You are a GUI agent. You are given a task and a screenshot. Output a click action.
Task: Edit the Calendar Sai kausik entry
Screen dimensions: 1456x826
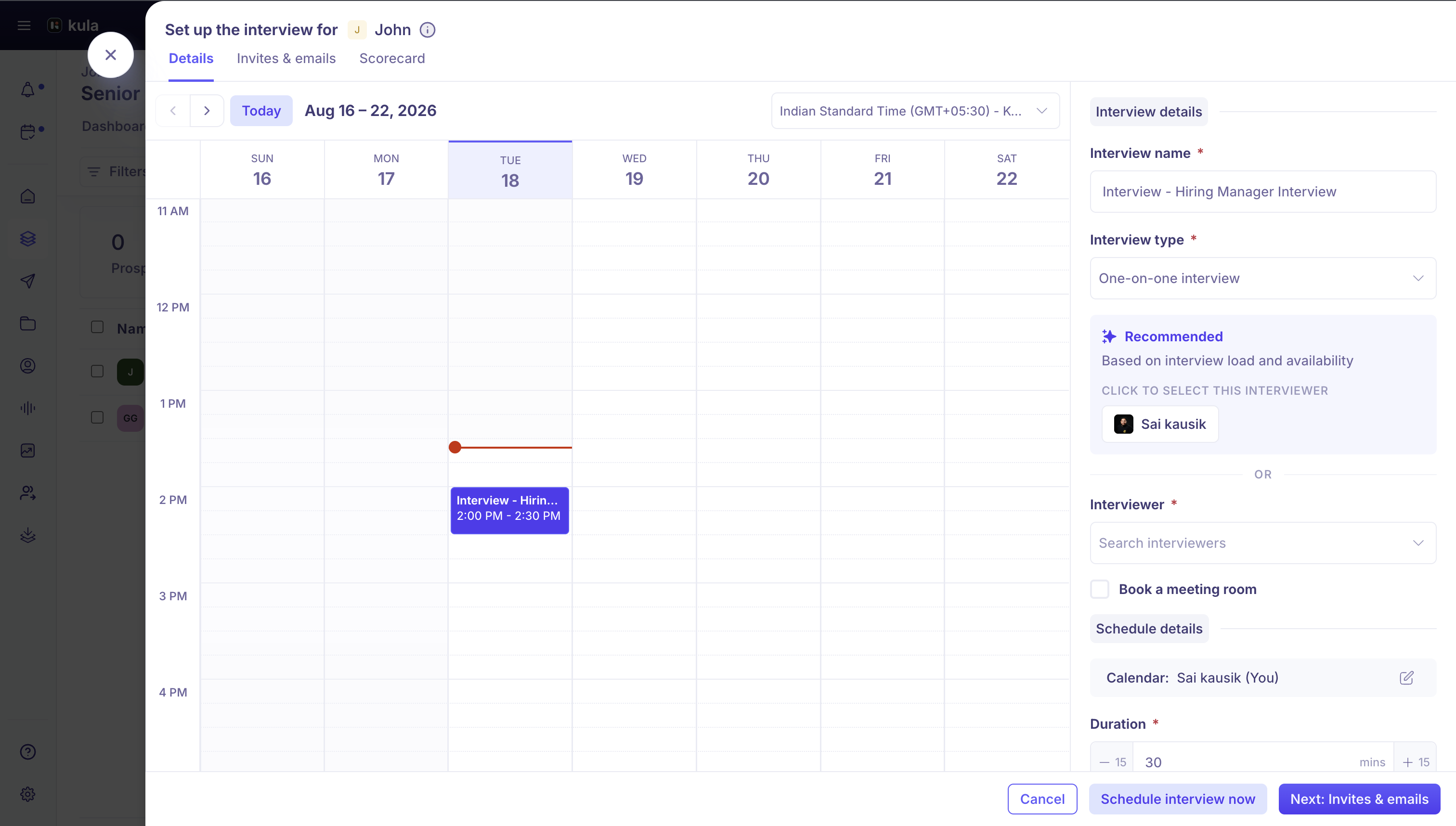click(1406, 678)
